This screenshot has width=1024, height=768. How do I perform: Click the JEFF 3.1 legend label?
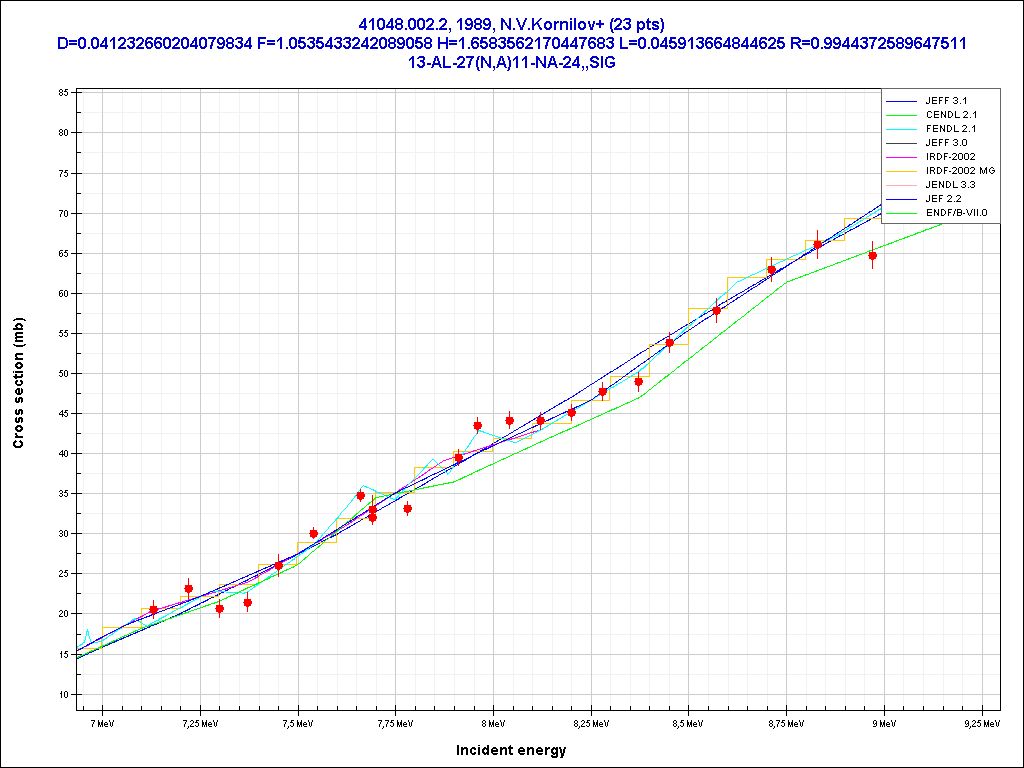[x=946, y=101]
